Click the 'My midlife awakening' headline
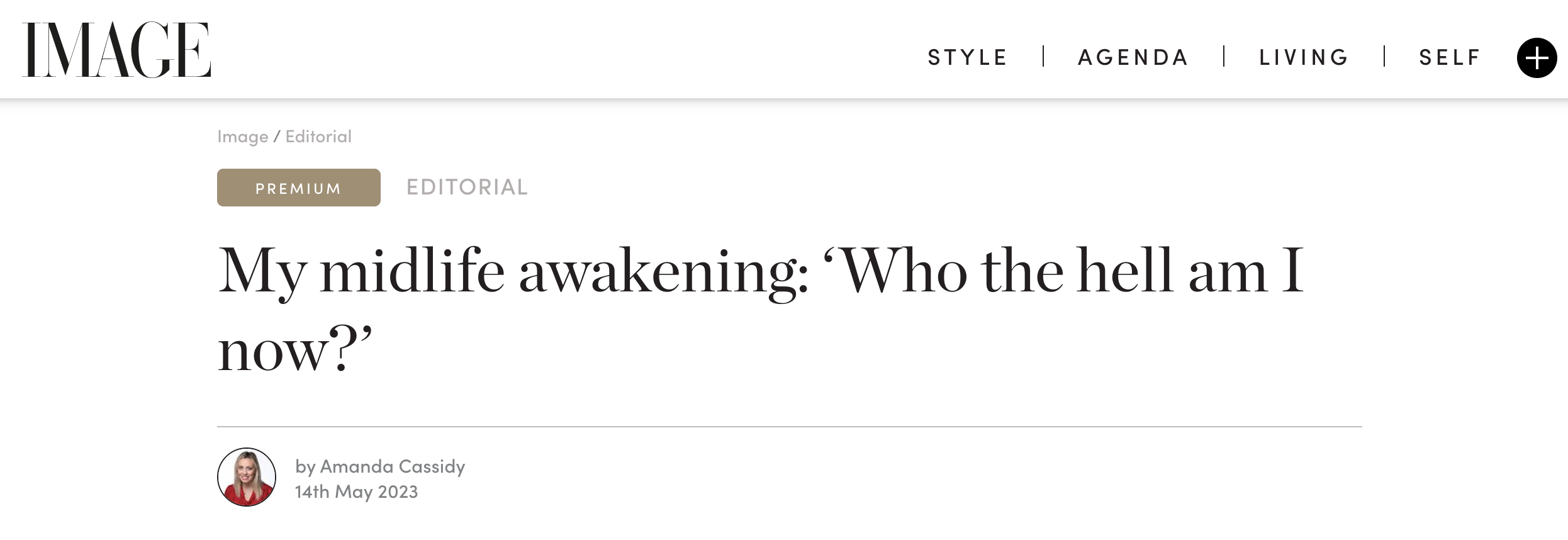1568x540 pixels. click(761, 310)
